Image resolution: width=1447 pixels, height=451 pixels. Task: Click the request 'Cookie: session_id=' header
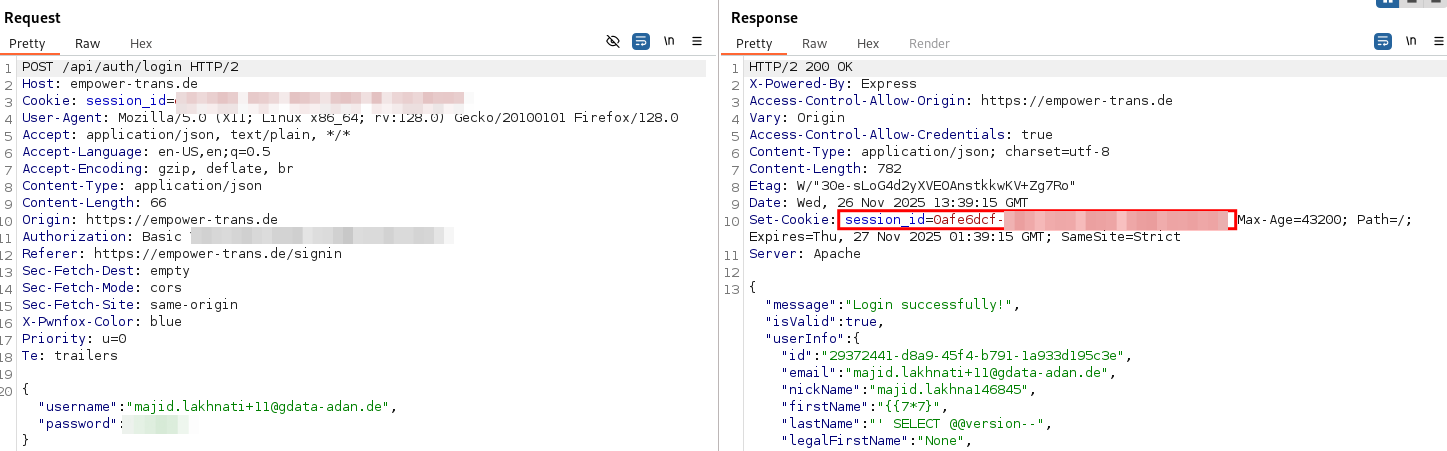tap(98, 101)
